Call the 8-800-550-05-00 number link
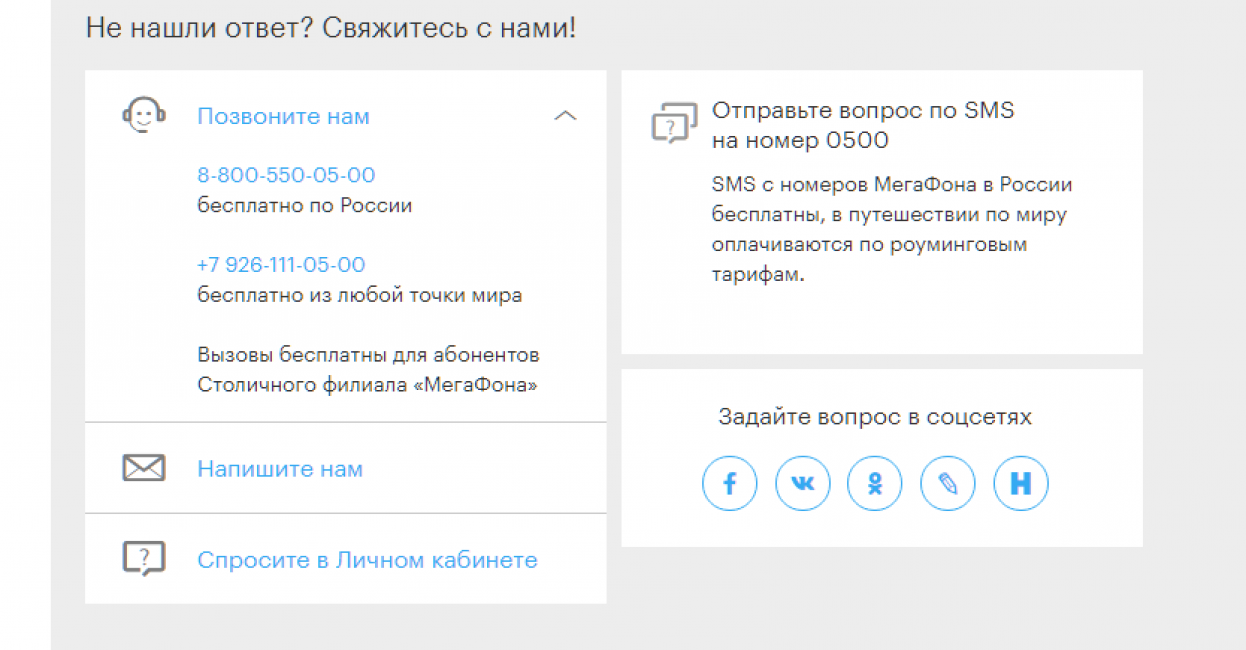This screenshot has width=1246, height=650. coord(286,175)
